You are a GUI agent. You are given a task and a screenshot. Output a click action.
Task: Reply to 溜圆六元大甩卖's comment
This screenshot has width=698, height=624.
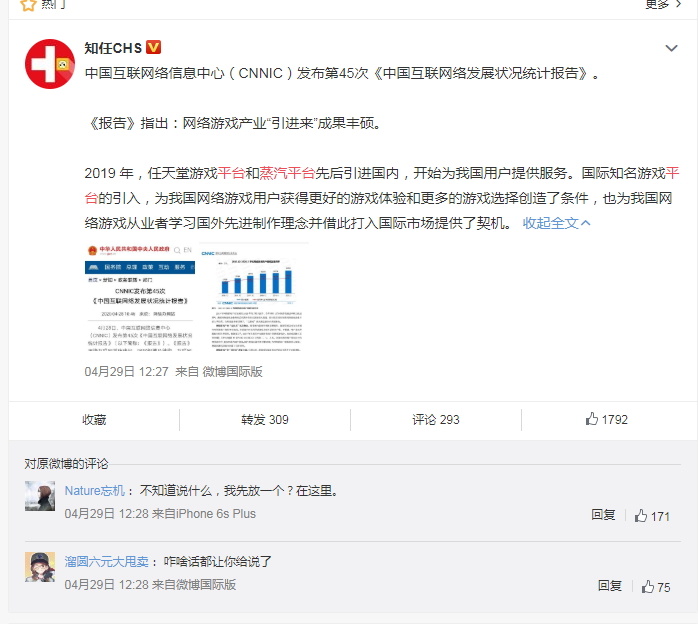click(610, 586)
